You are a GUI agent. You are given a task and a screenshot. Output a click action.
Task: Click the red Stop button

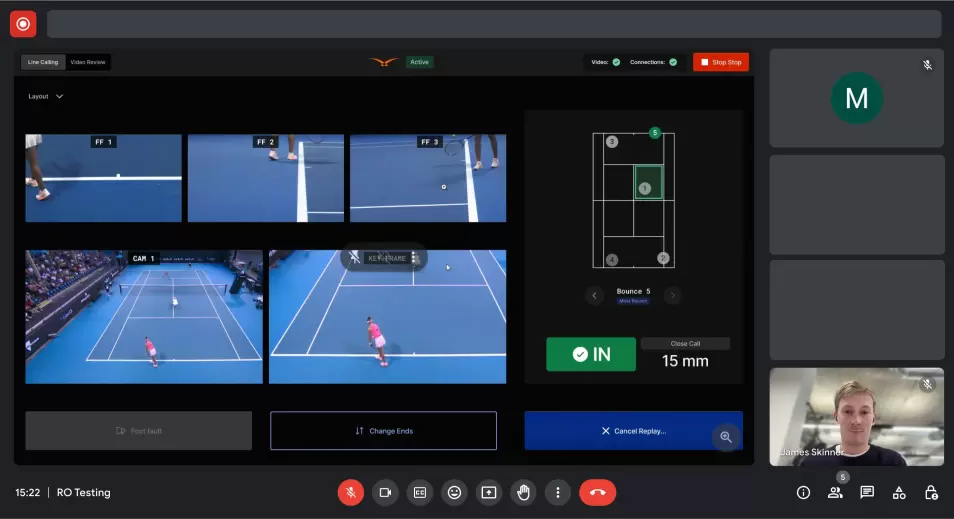pyautogui.click(x=721, y=62)
